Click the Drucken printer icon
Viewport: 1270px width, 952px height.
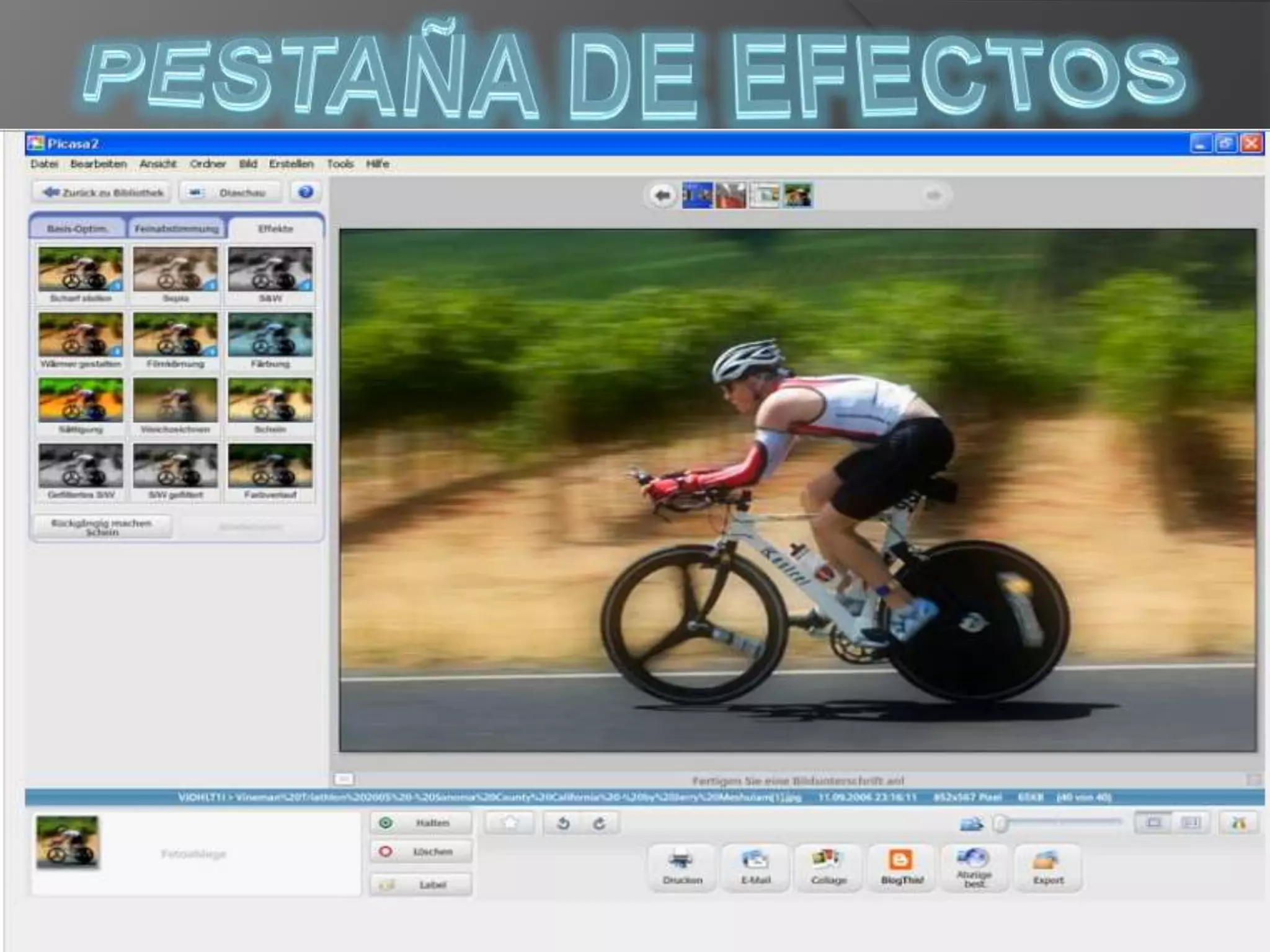coord(682,861)
